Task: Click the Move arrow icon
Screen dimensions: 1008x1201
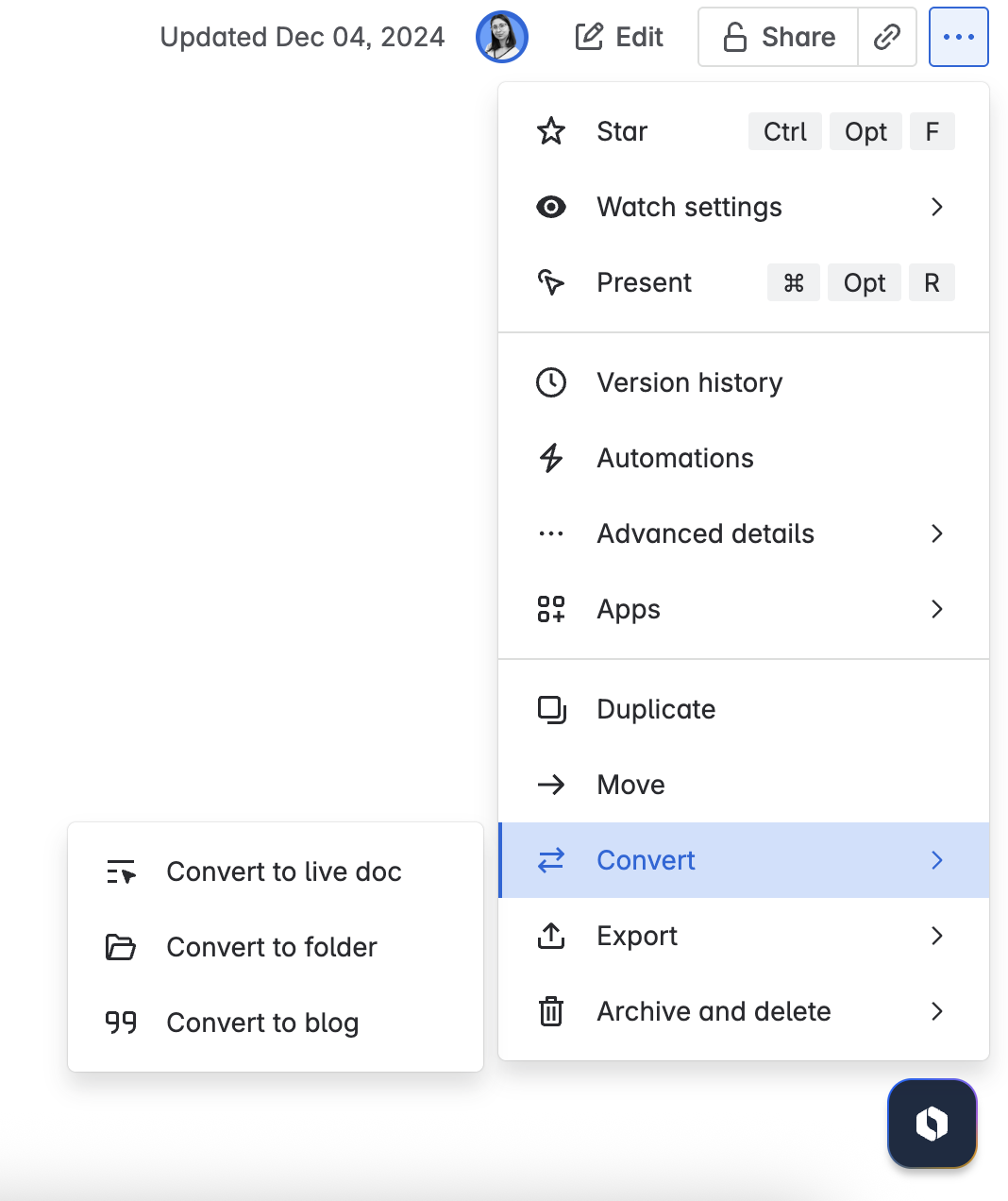Action: point(551,785)
